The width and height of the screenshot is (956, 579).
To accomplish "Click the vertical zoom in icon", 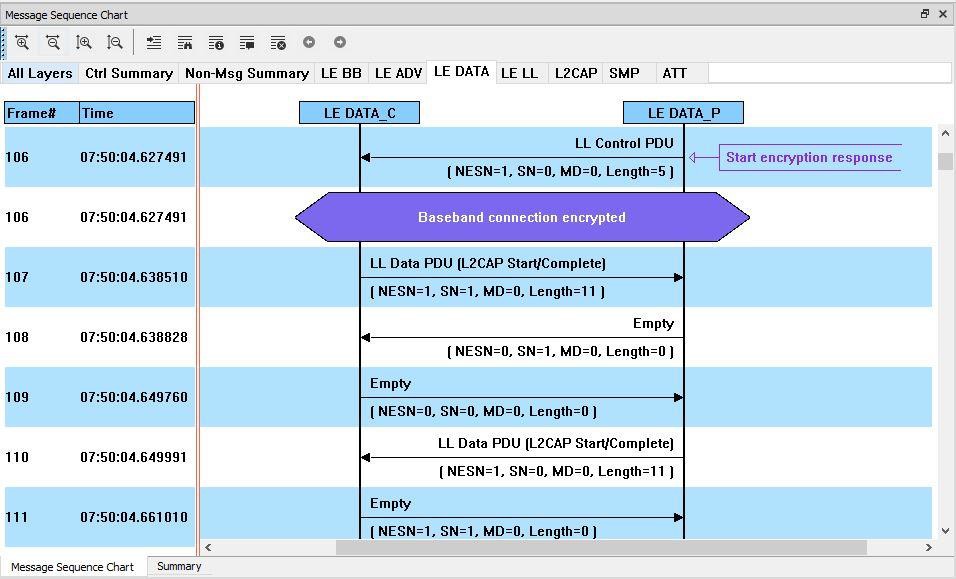I will (x=84, y=42).
